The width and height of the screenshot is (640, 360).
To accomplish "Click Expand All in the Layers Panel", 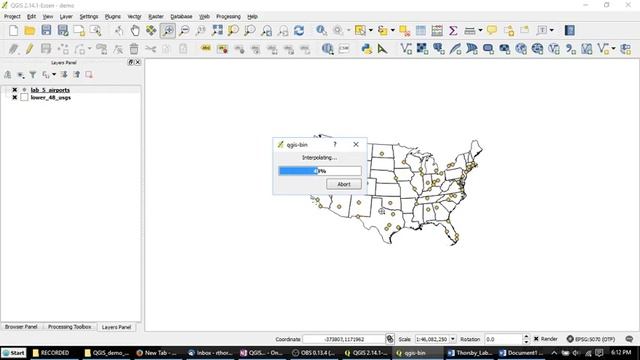I will click(64, 75).
